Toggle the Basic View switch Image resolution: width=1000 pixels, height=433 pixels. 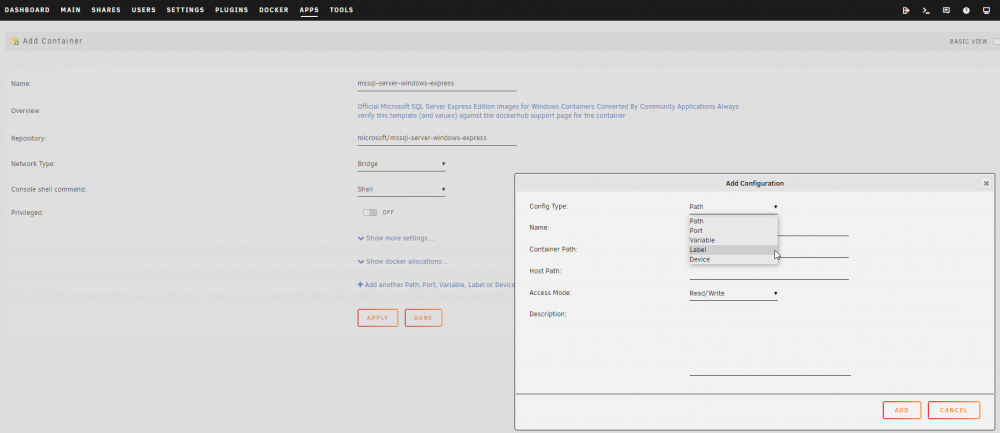pyautogui.click(x=996, y=41)
